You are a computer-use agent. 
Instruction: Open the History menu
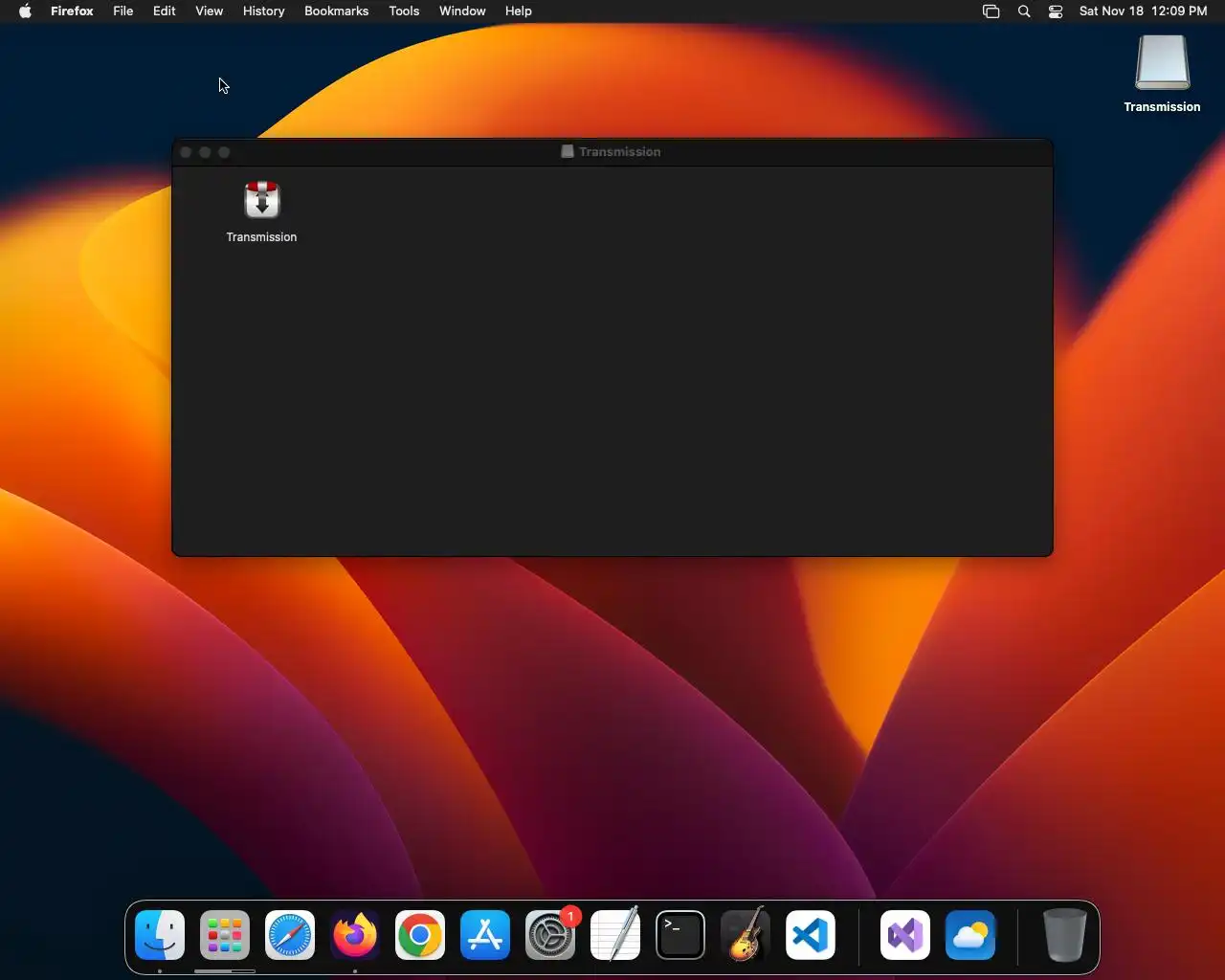(264, 11)
